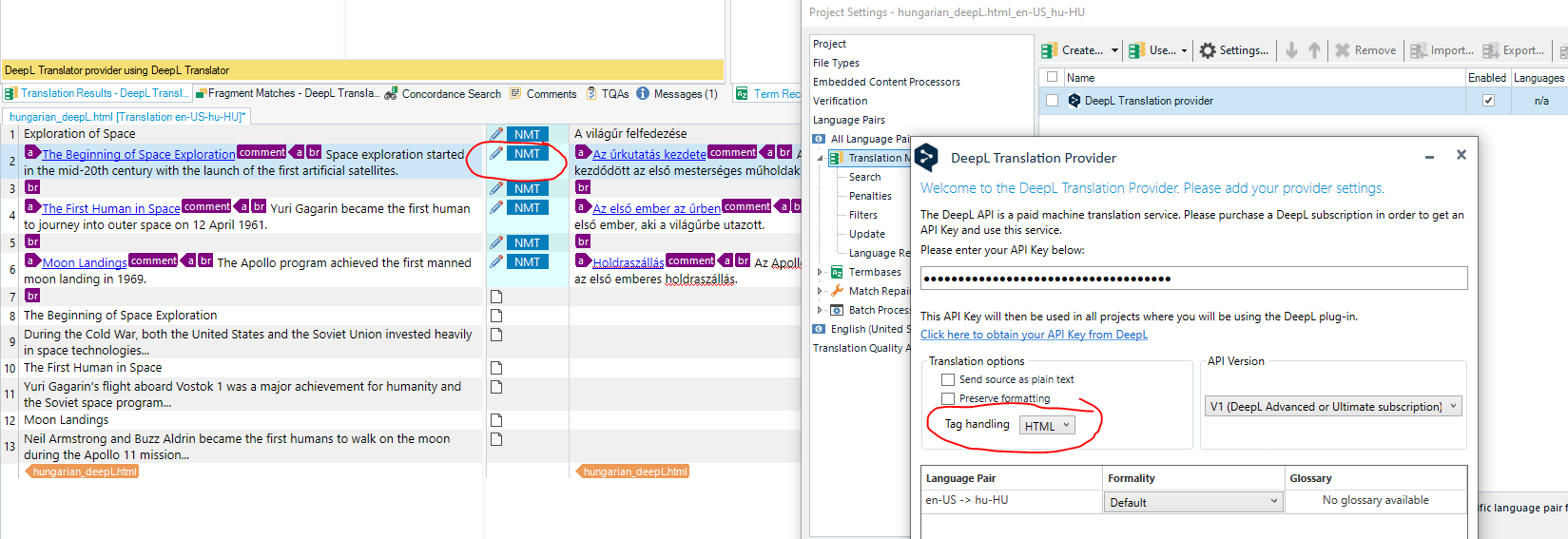1568x539 pixels.
Task: Tick the select-all checkbox in Name column header
Action: tap(1052, 77)
